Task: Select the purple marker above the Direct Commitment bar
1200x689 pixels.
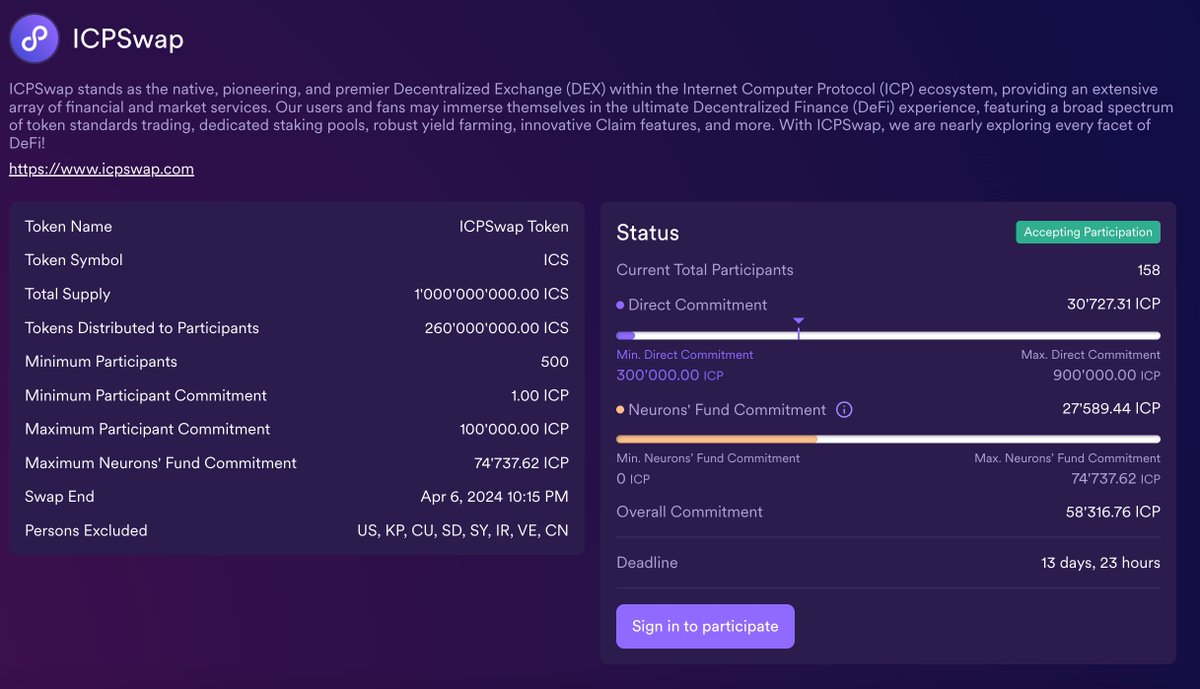Action: tap(798, 320)
